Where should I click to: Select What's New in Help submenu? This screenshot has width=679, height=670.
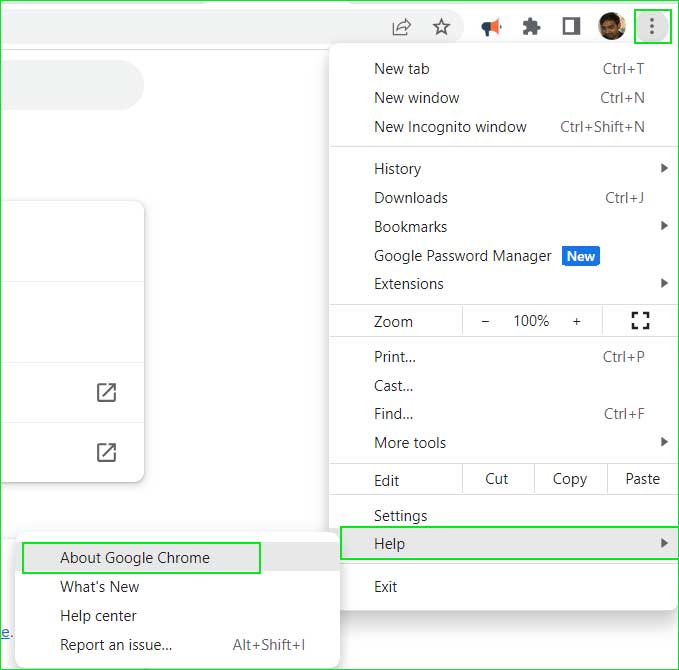point(177,587)
